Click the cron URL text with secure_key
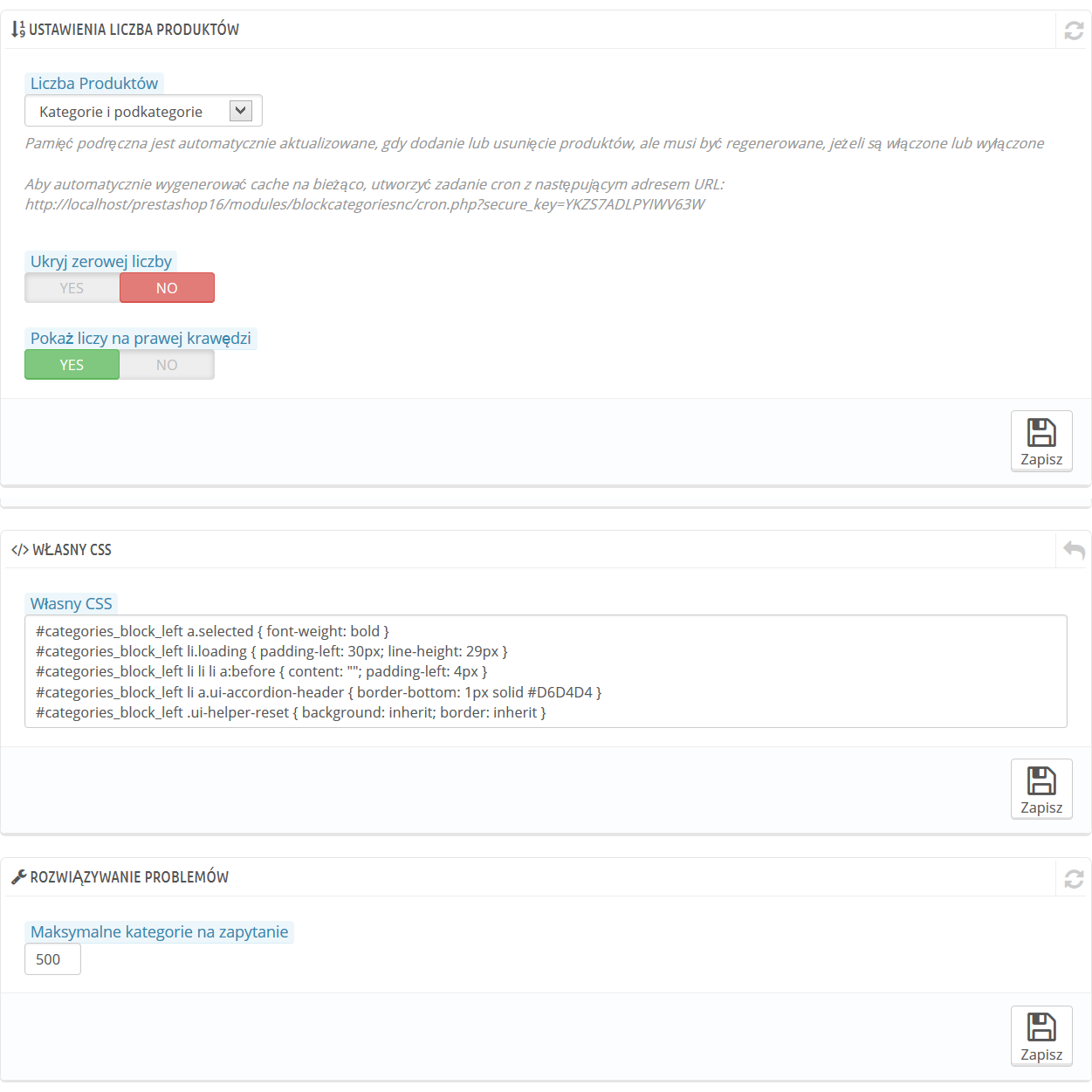The height and width of the screenshot is (1092, 1092). click(x=365, y=204)
